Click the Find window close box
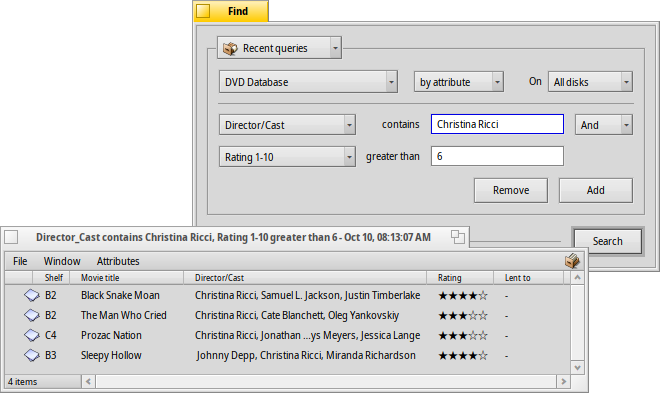 point(203,11)
